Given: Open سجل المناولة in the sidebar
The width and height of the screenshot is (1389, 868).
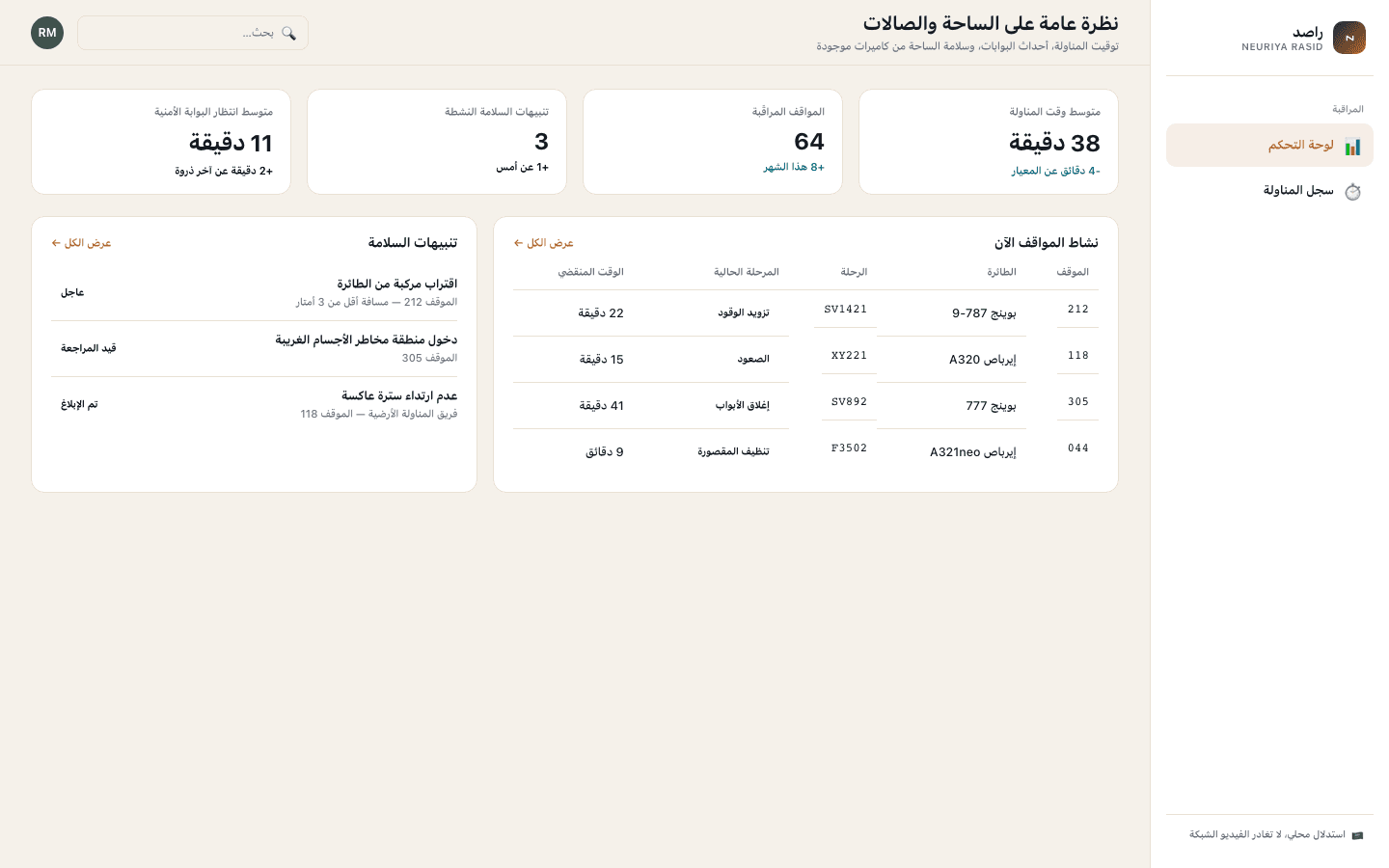Looking at the screenshot, I should [x=1269, y=191].
